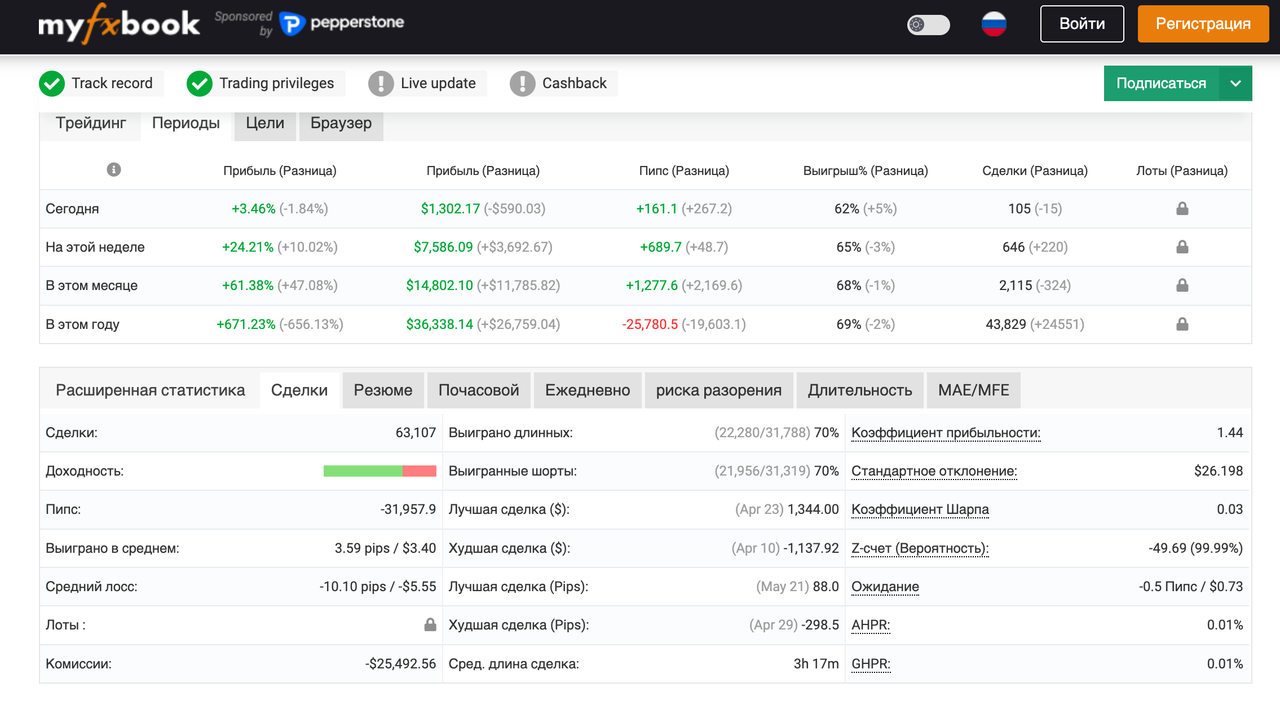Open the Длительность tab
Screen dimensions: 1280x703
[x=860, y=390]
